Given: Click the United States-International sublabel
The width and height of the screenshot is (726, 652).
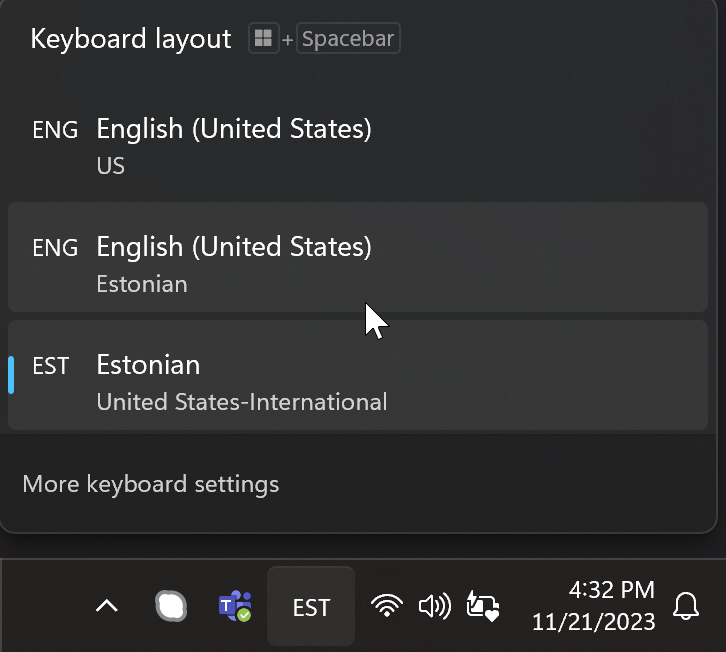Looking at the screenshot, I should point(242,401).
